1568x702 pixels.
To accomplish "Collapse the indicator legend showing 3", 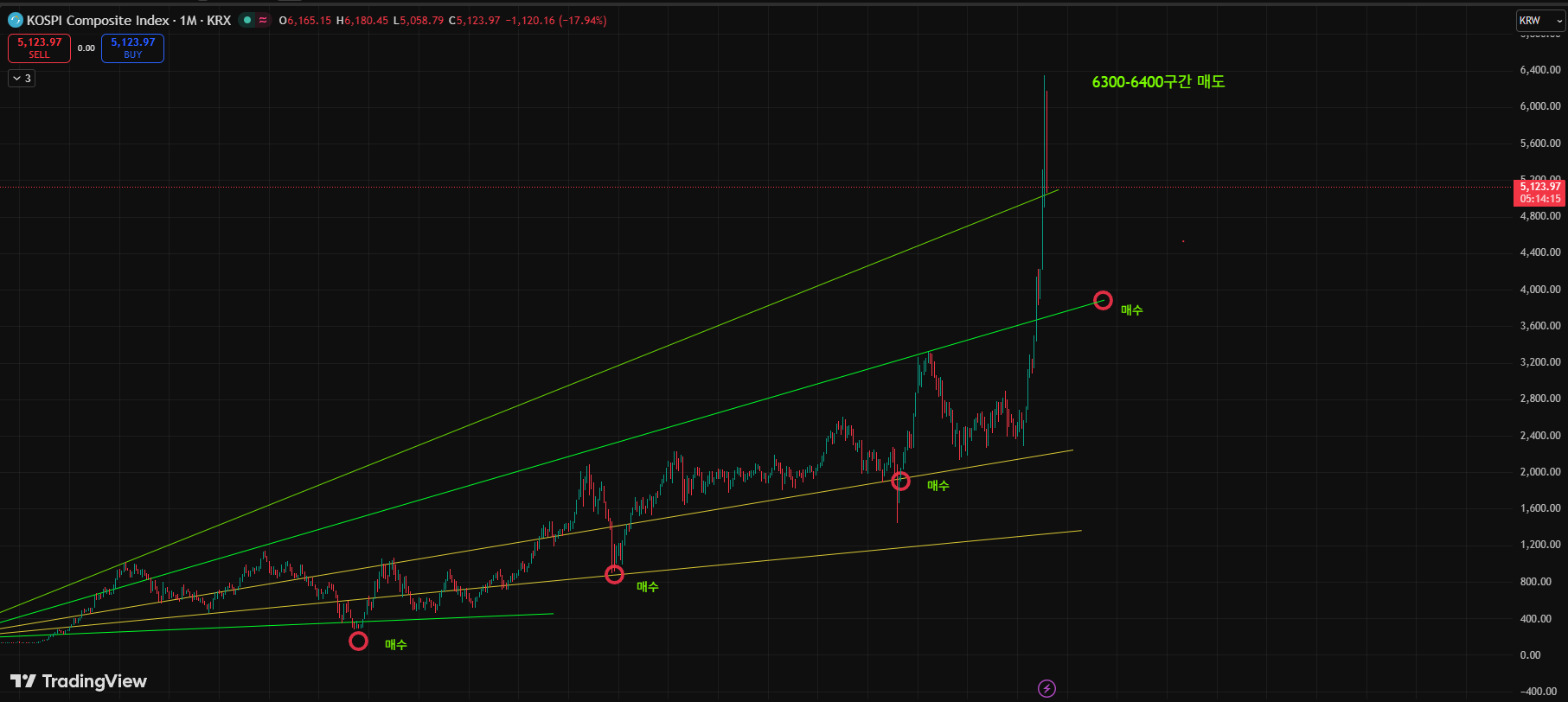I will [22, 79].
